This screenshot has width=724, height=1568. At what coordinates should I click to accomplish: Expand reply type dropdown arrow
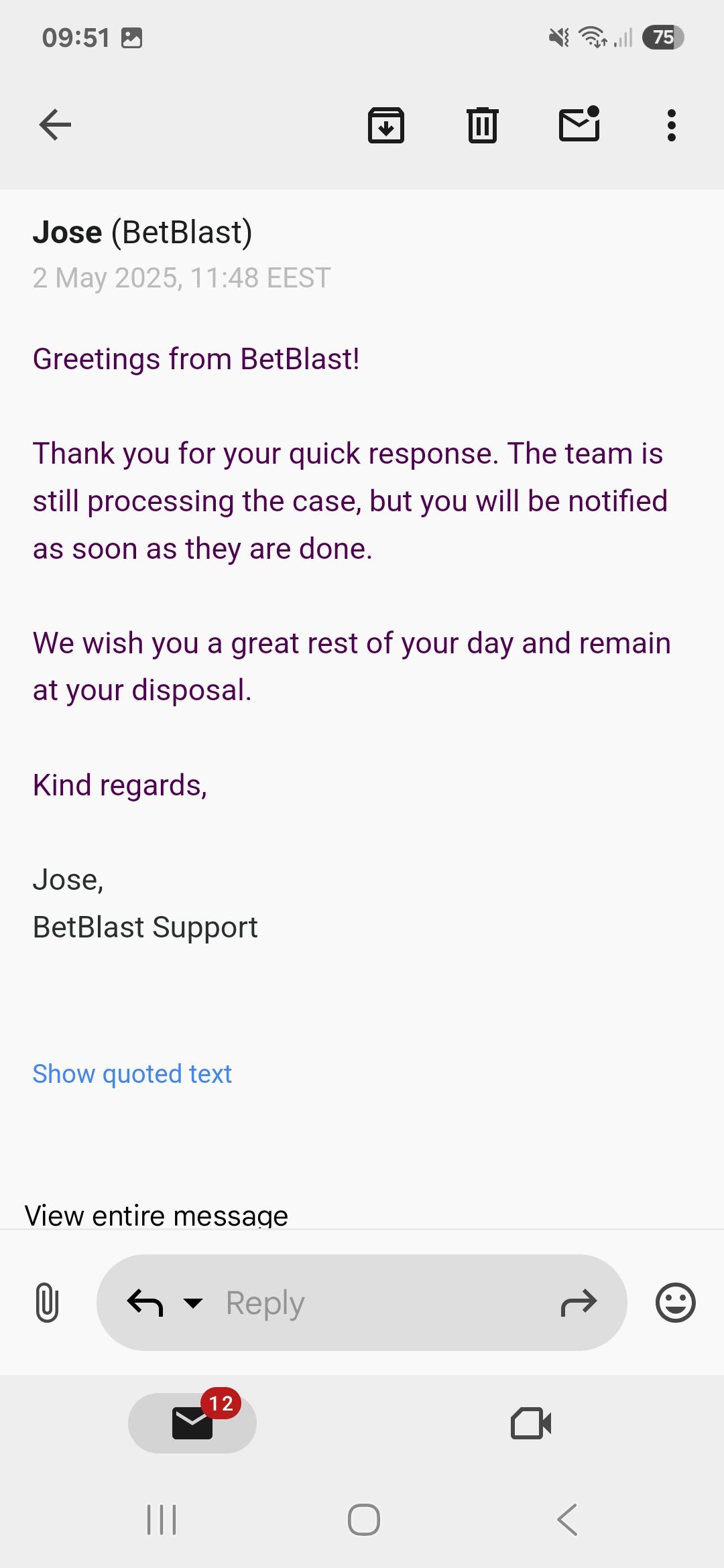pos(193,1303)
